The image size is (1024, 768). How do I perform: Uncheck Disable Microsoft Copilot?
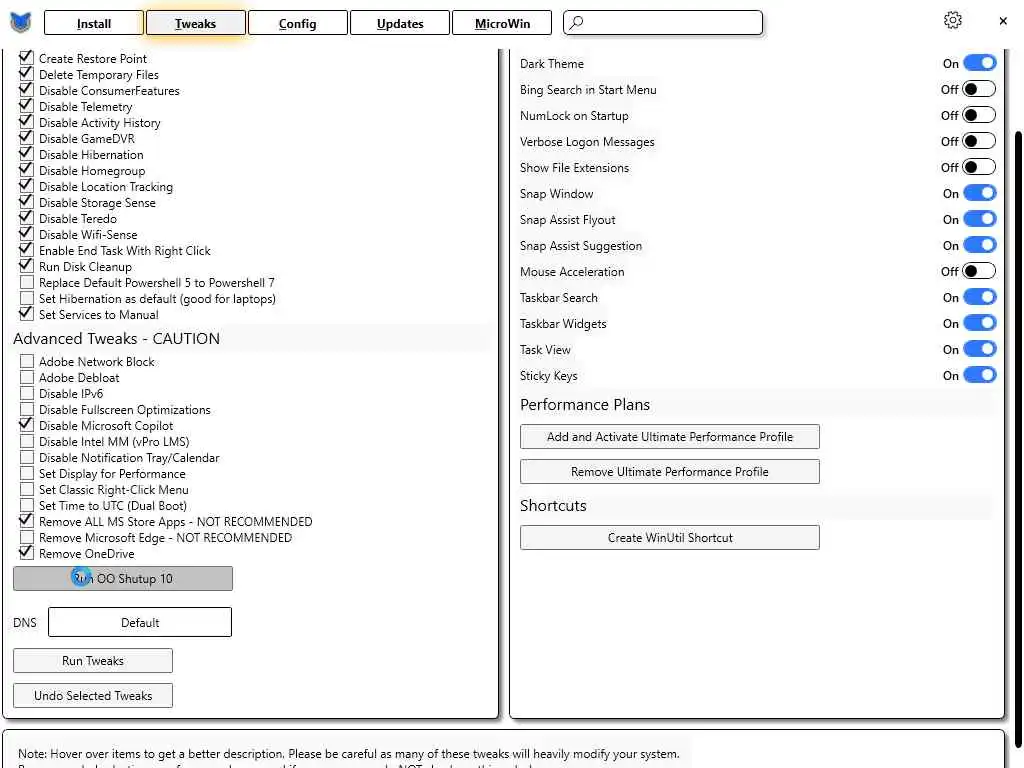click(x=26, y=424)
